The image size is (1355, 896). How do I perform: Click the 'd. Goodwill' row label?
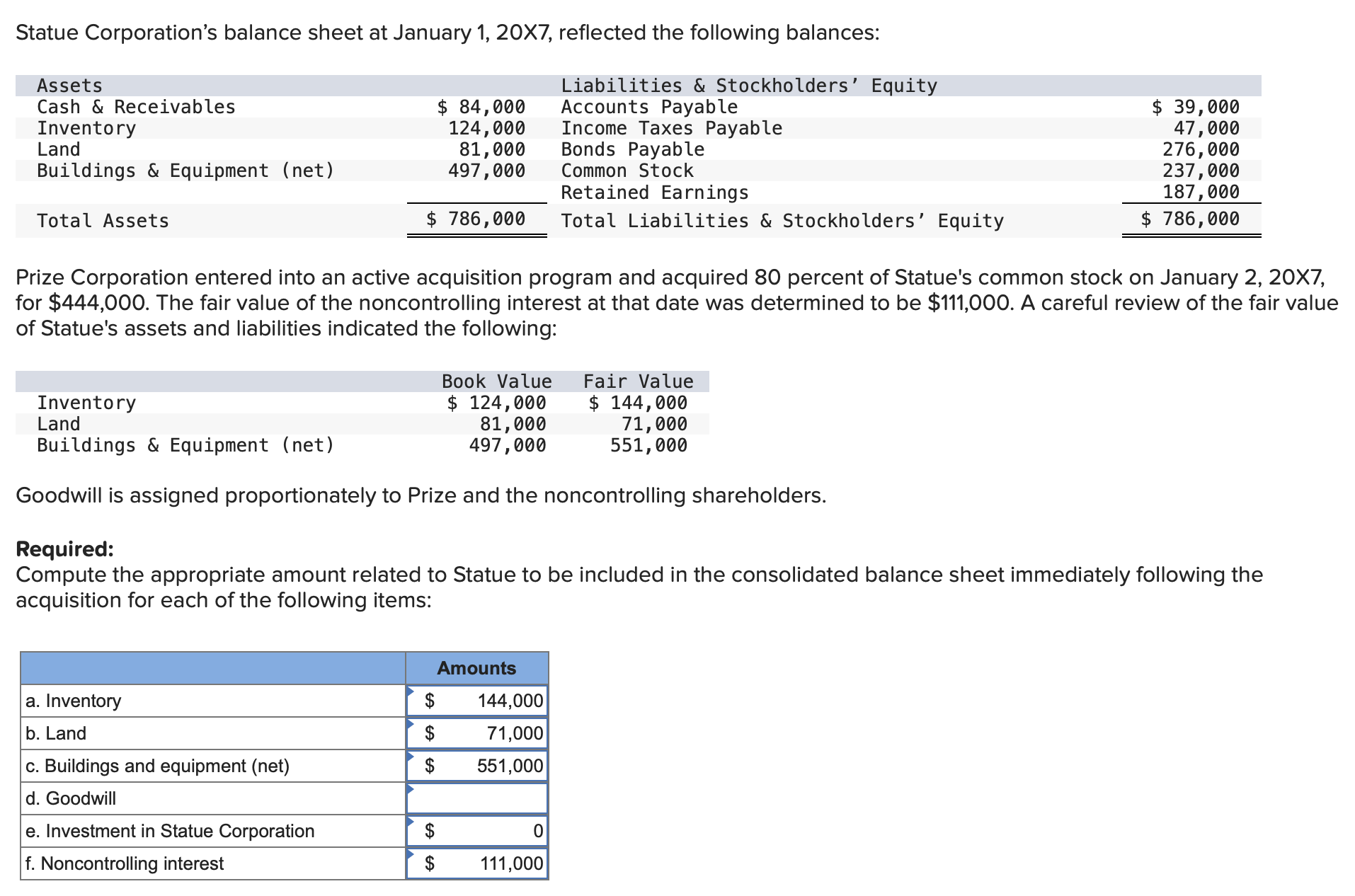pyautogui.click(x=70, y=798)
